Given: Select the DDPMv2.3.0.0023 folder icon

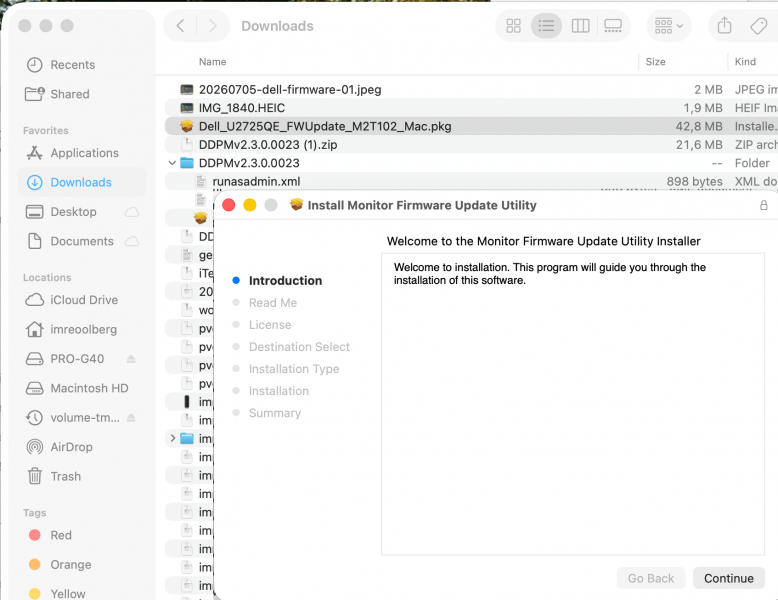Looking at the screenshot, I should (x=187, y=163).
